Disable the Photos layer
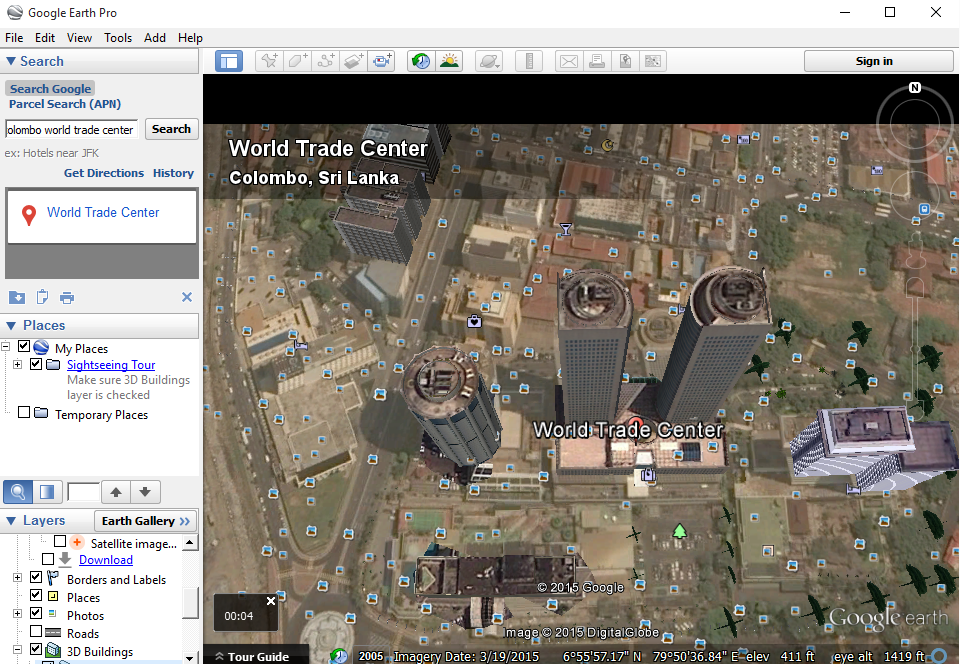 coord(37,615)
